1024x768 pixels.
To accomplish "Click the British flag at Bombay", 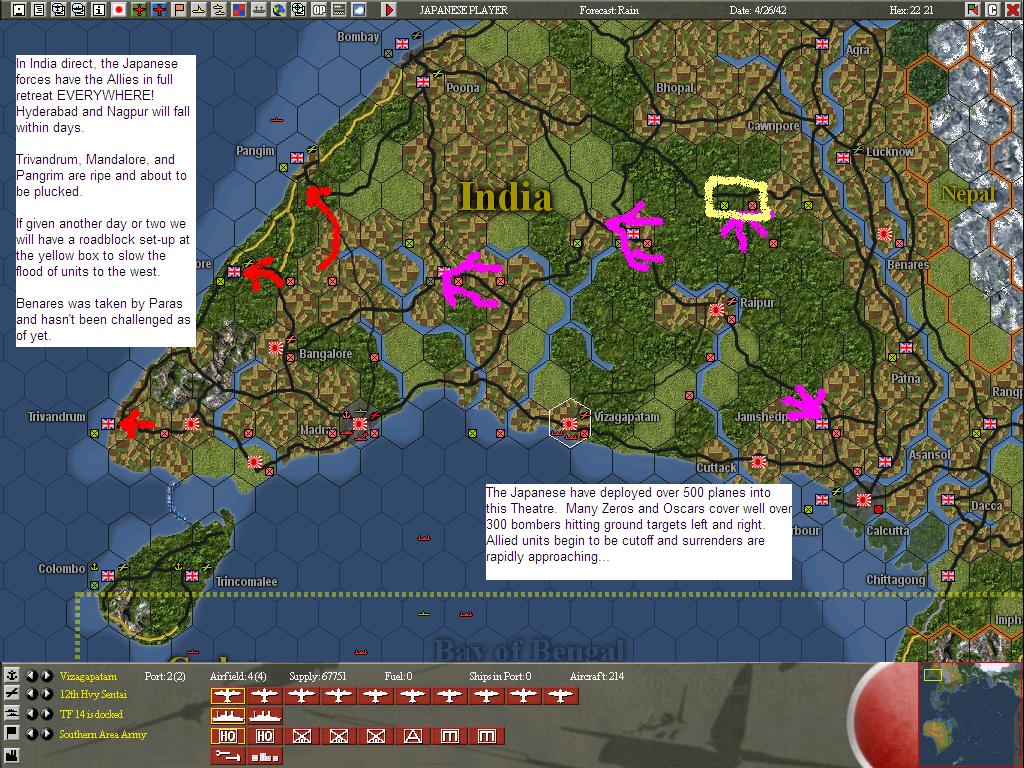I will tap(402, 44).
